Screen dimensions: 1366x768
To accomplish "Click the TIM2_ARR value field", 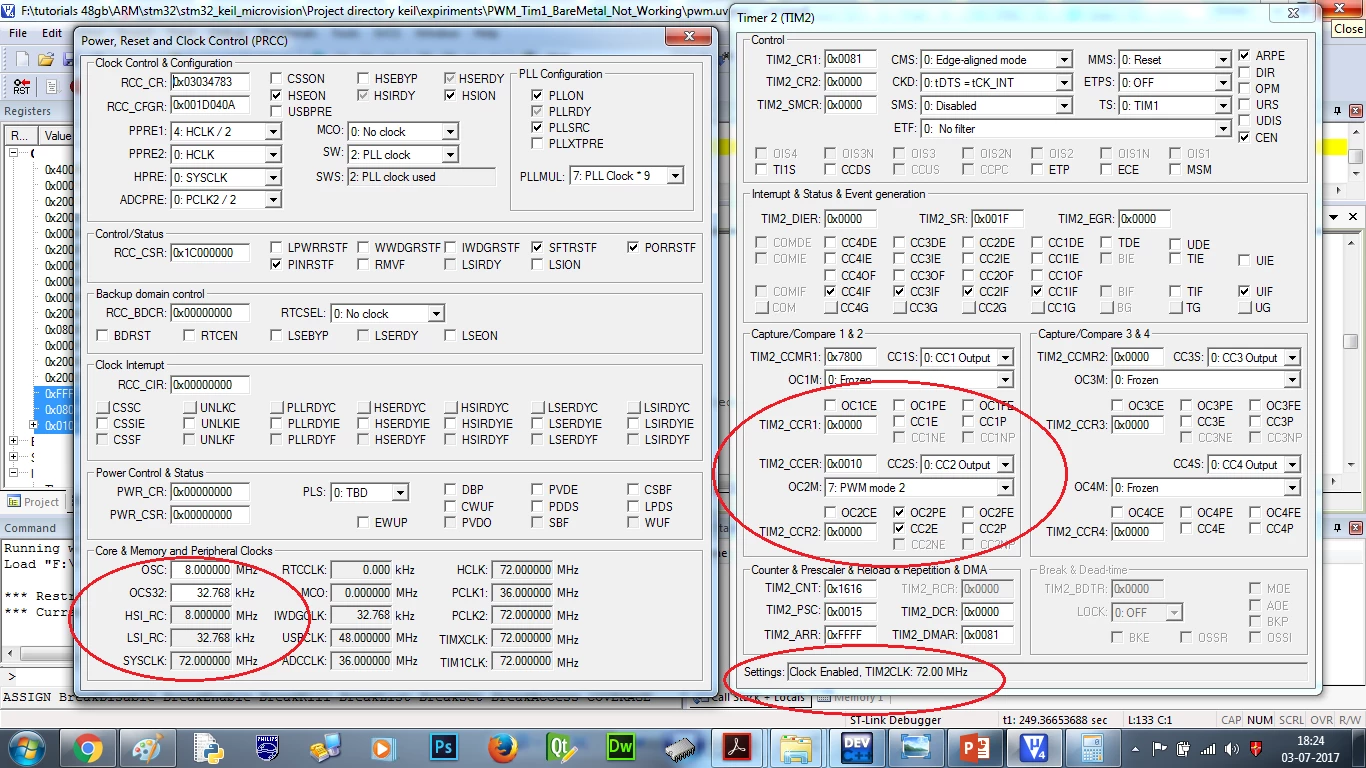I will tap(850, 635).
